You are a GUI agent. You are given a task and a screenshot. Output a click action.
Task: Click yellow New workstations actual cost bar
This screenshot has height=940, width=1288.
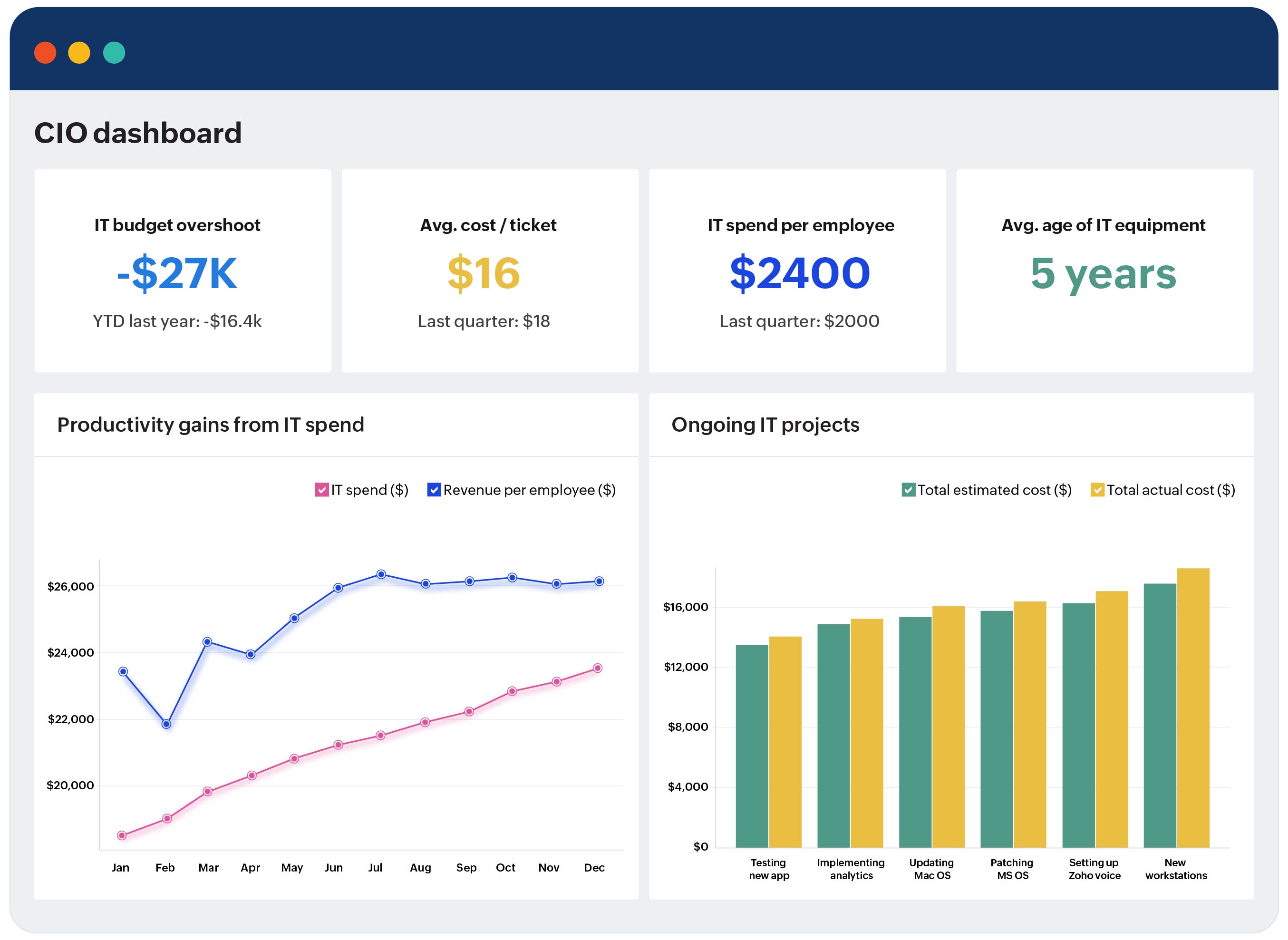(1193, 708)
